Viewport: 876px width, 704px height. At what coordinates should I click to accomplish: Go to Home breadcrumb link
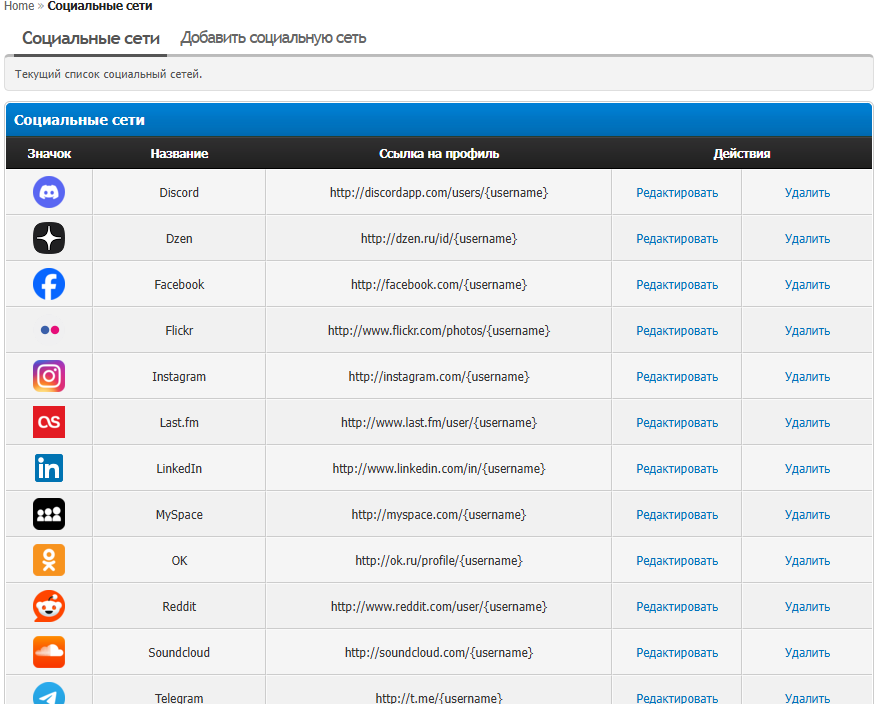click(19, 6)
